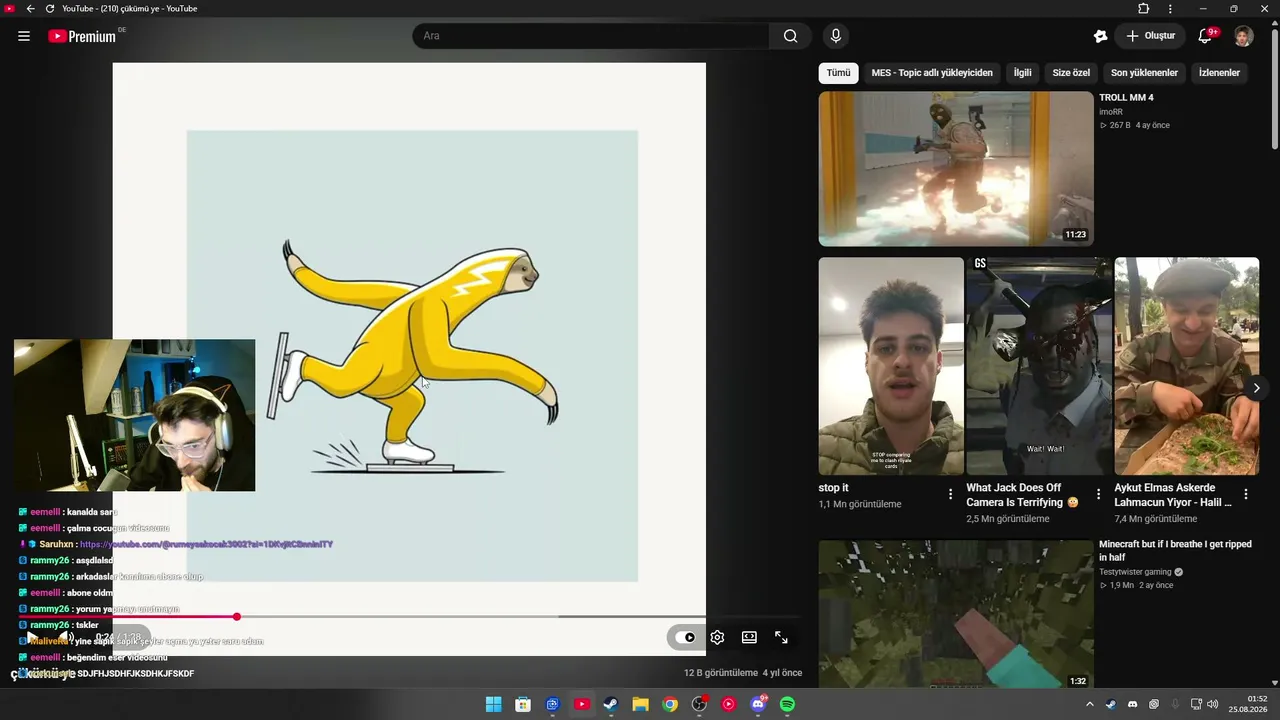This screenshot has width=1280, height=720.
Task: Click the tray microphone icon
Action: (x=1175, y=704)
